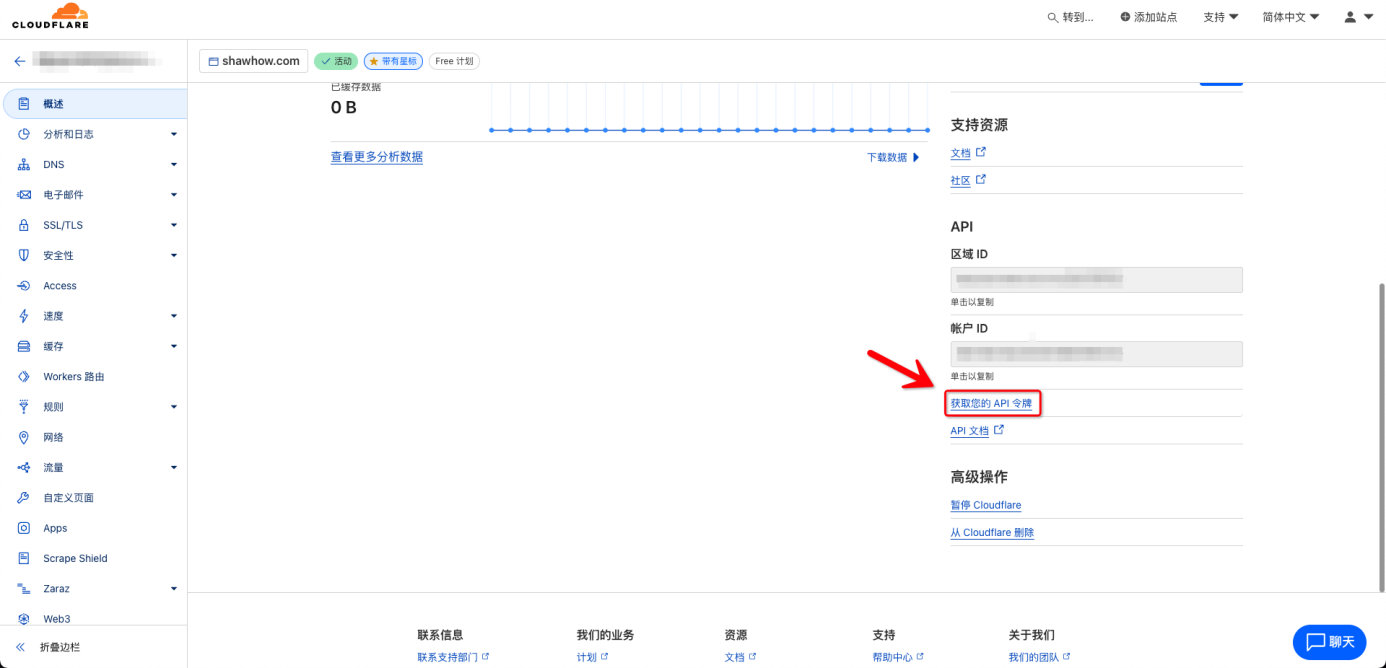
Task: Click inside the 区域 ID field to copy
Action: click(x=1096, y=279)
